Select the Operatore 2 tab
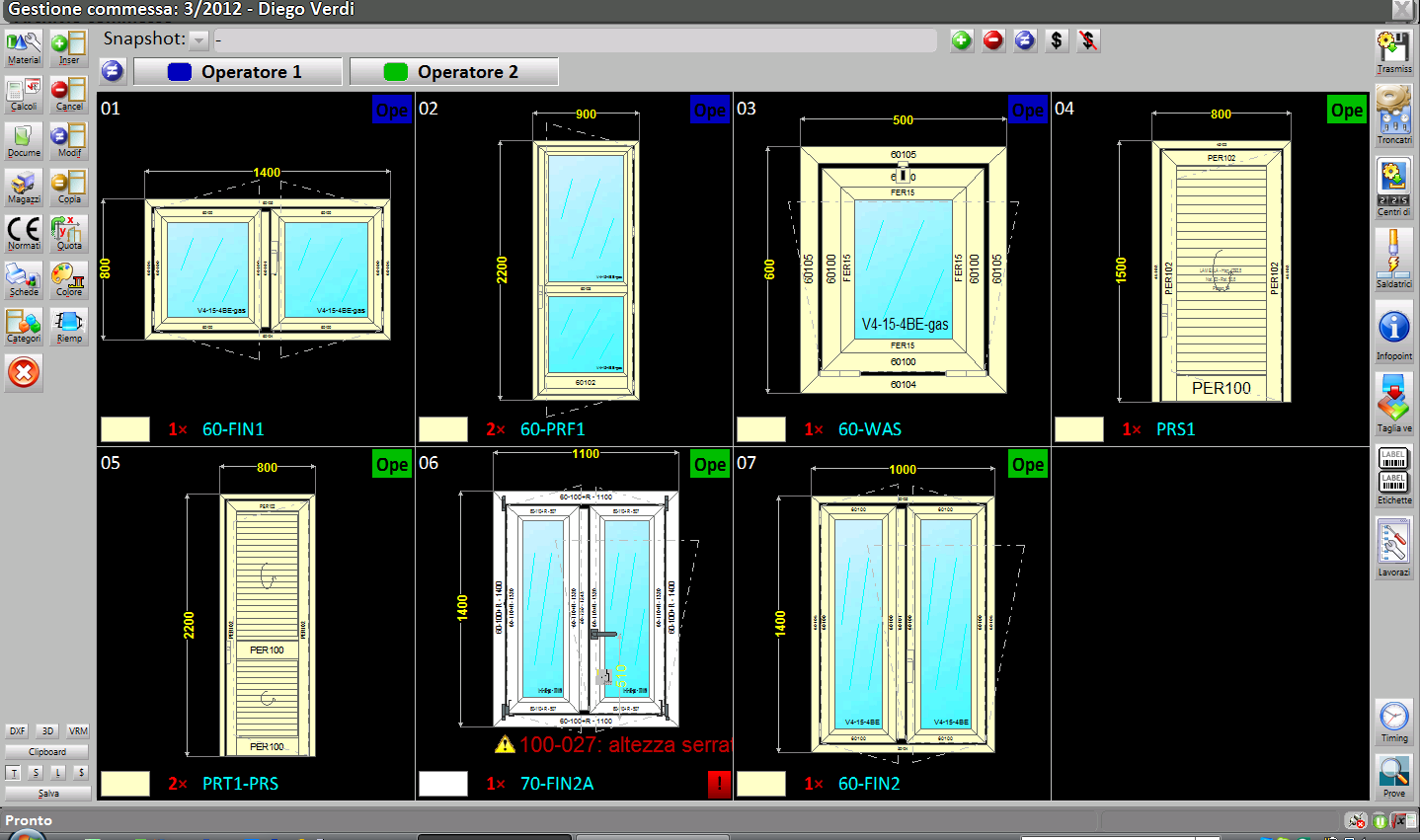This screenshot has height=840, width=1420. point(454,71)
